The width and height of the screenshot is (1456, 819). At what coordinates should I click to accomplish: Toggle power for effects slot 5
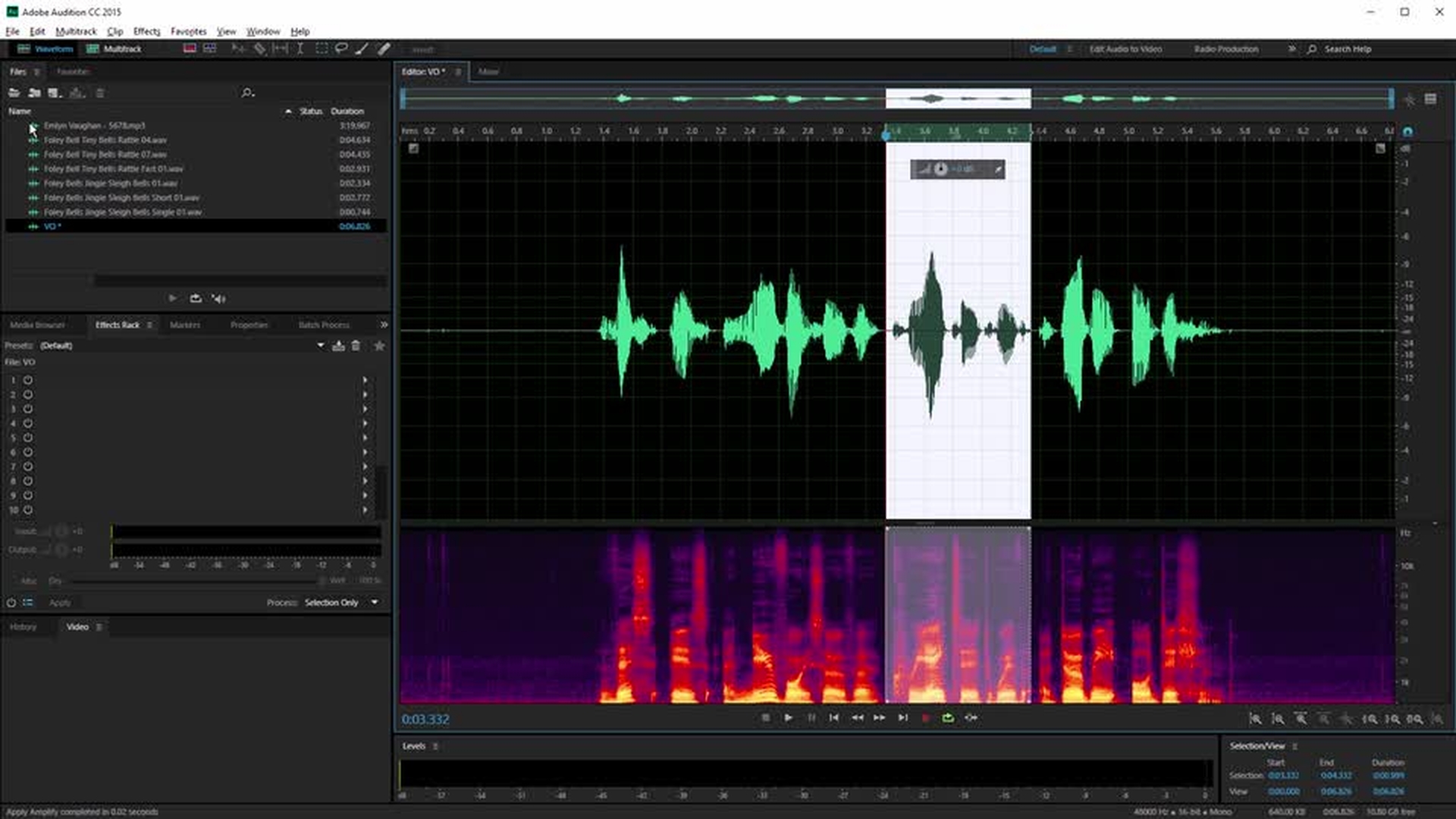[x=28, y=438]
